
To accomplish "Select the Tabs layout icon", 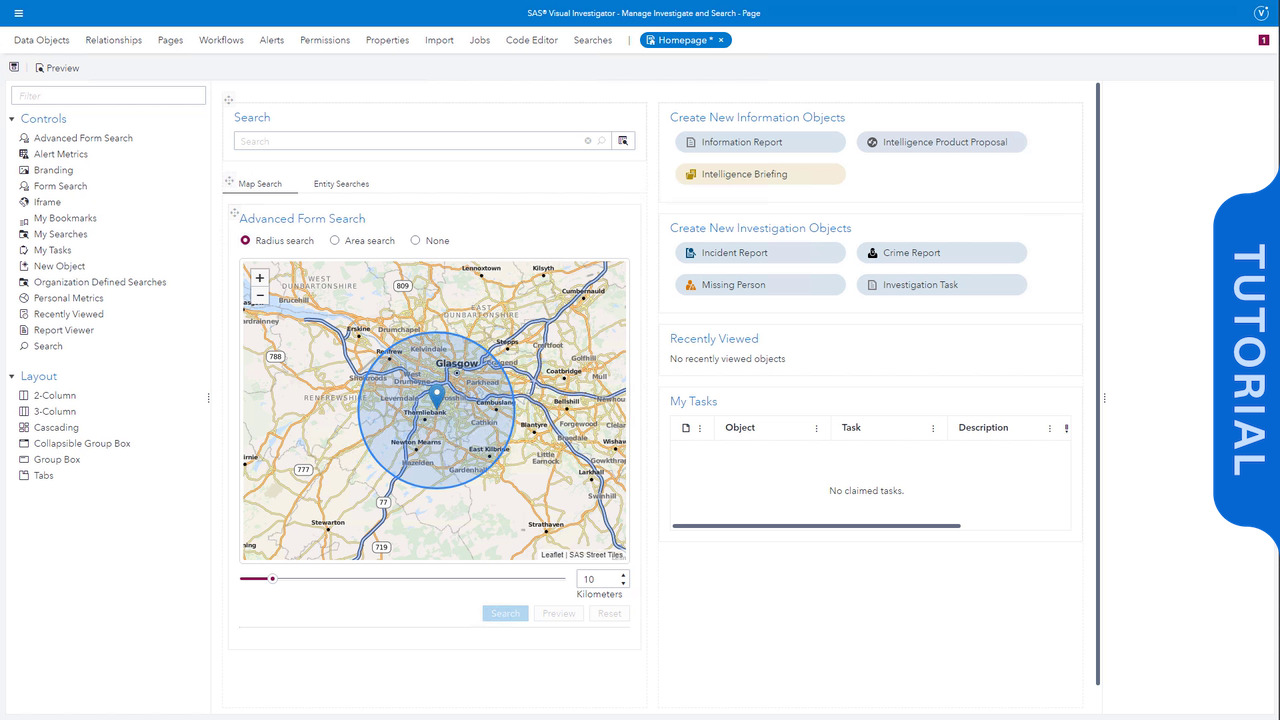I will click(25, 475).
